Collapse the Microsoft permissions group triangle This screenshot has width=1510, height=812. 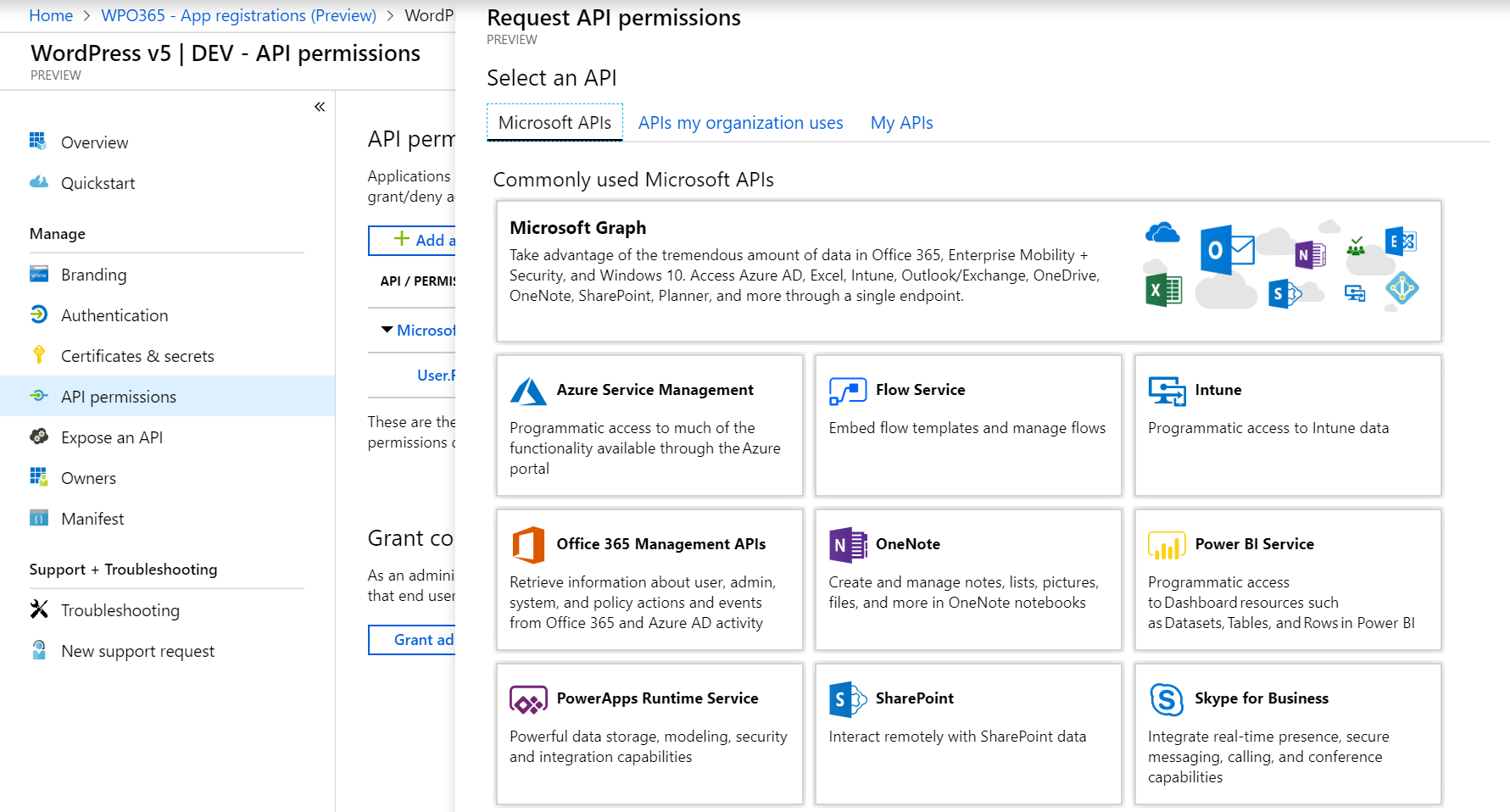tap(387, 330)
